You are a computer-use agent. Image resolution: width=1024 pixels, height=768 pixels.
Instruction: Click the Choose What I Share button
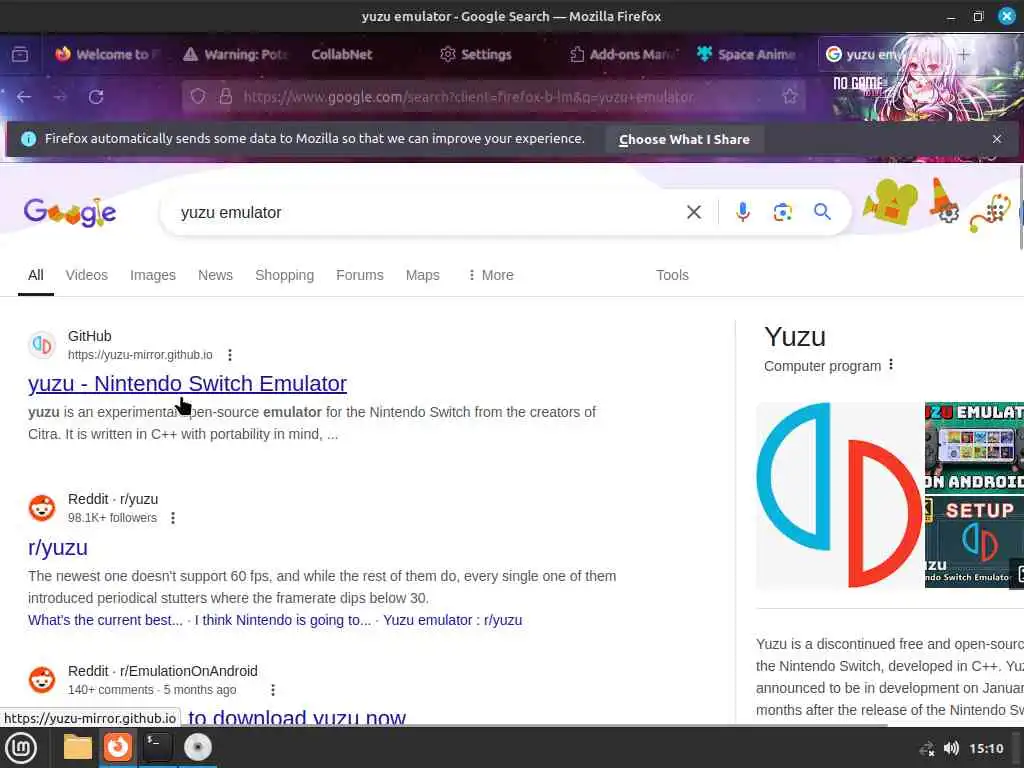coord(684,139)
